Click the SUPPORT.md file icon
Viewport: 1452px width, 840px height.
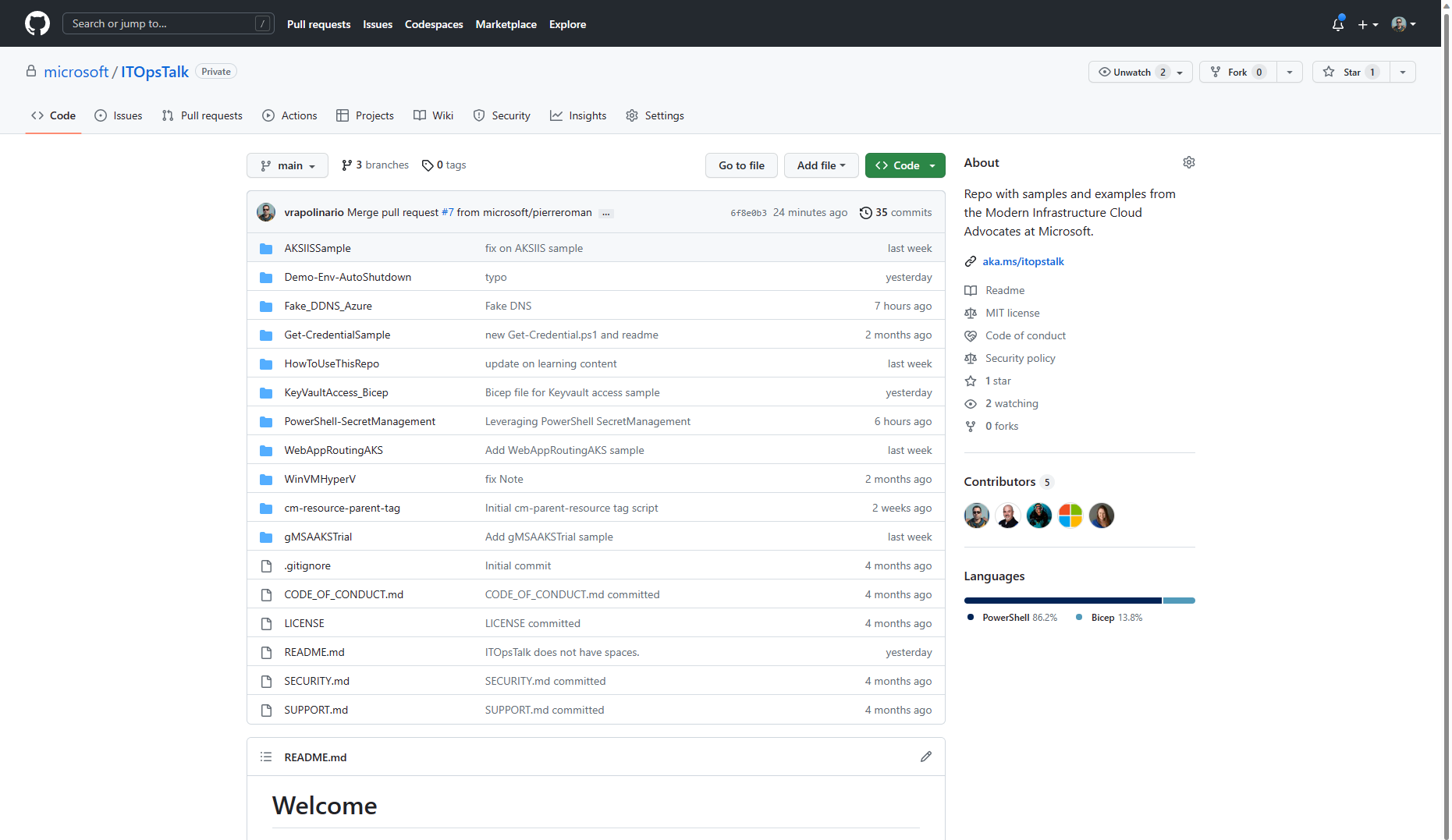click(266, 710)
